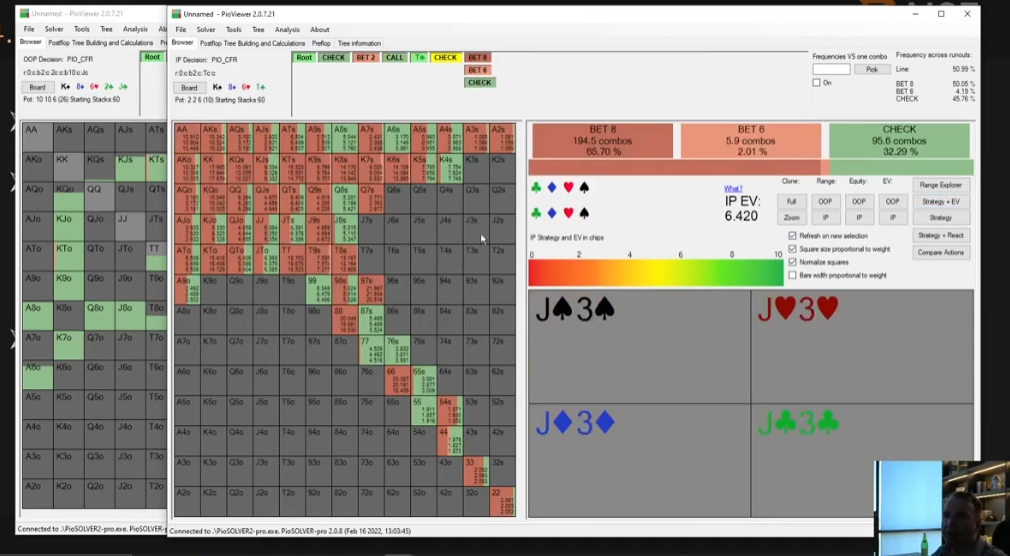Viewport: 1010px width, 556px height.
Task: Click the 'BET 8 194.5 combos' strategy box
Action: coord(602,140)
